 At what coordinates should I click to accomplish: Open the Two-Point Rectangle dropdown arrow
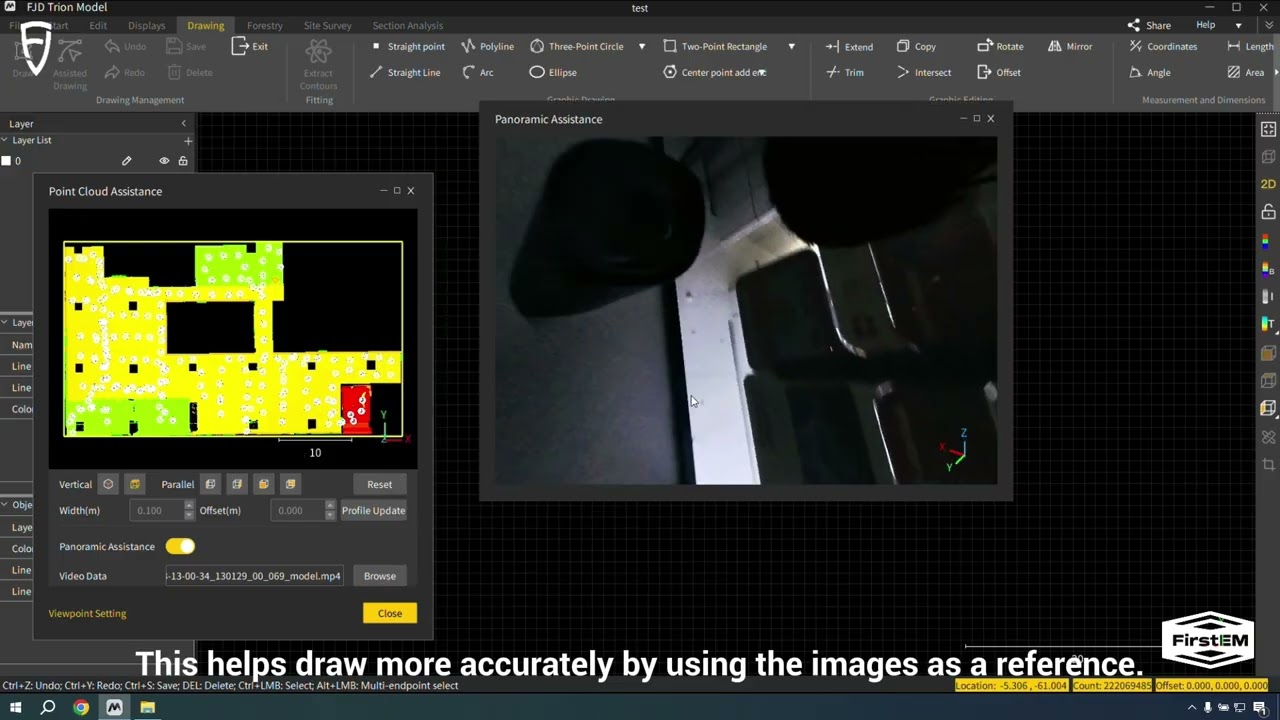point(791,46)
